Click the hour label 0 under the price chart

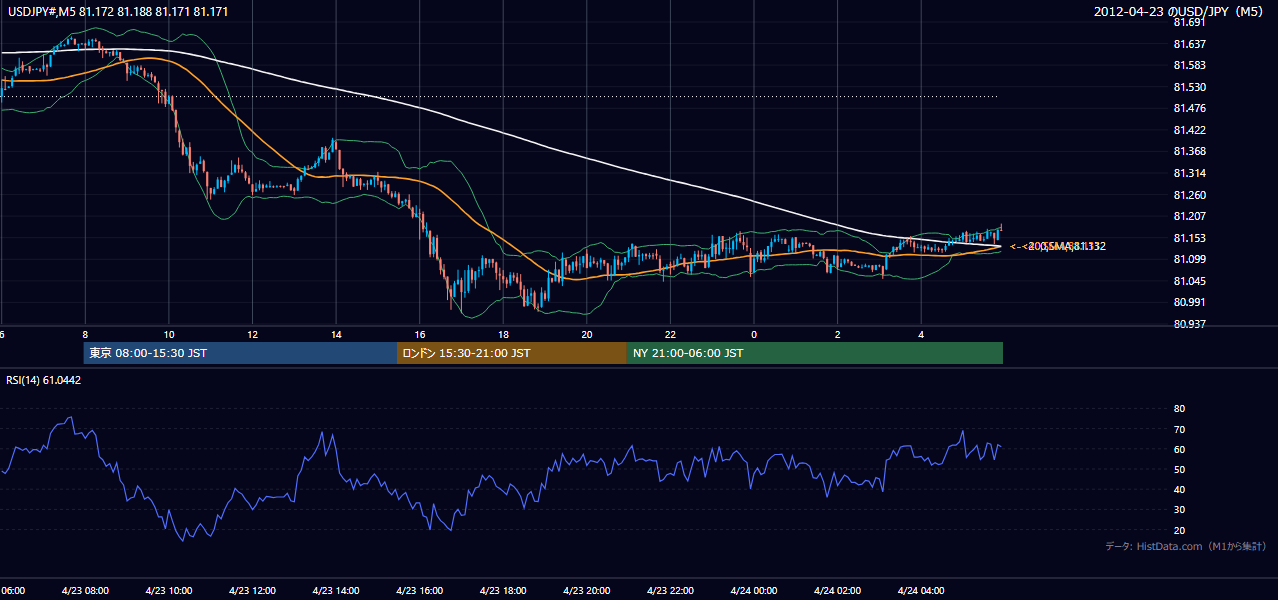coord(754,335)
